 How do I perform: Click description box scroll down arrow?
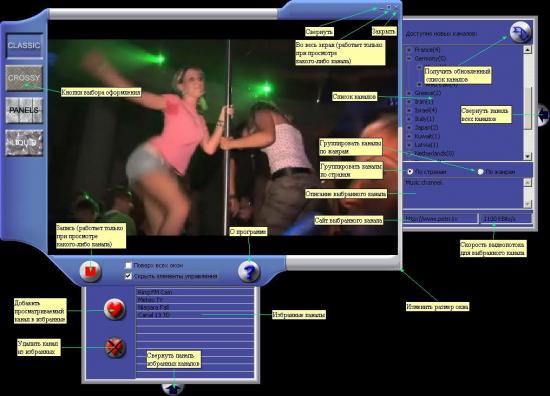pos(528,204)
